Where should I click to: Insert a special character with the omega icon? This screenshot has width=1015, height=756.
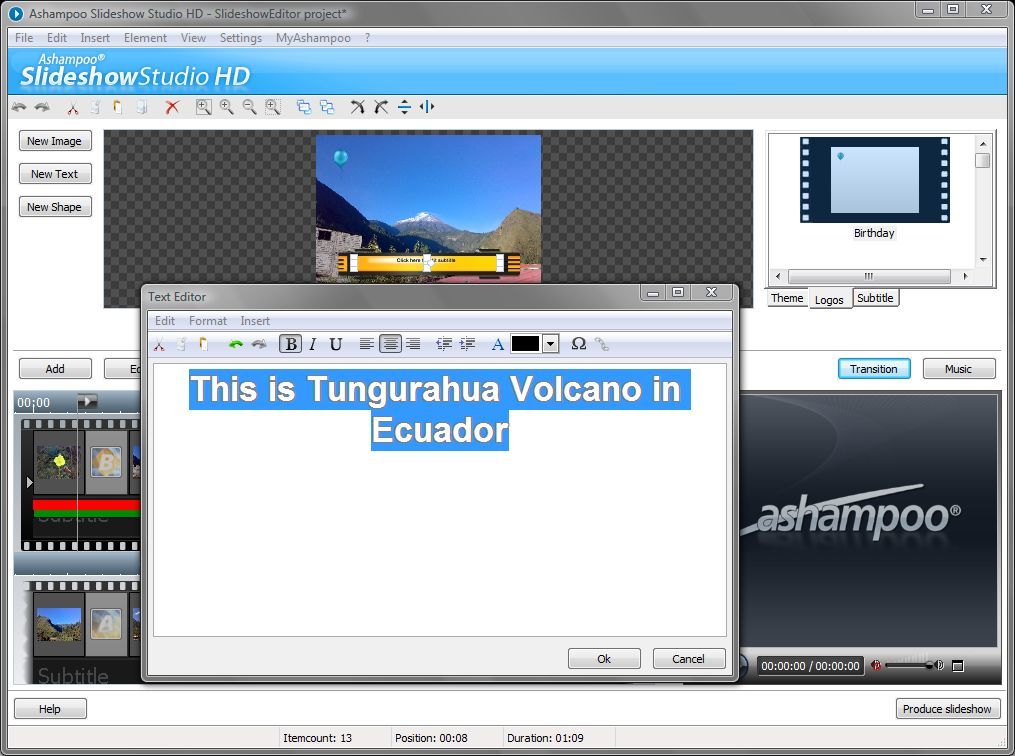pos(579,344)
